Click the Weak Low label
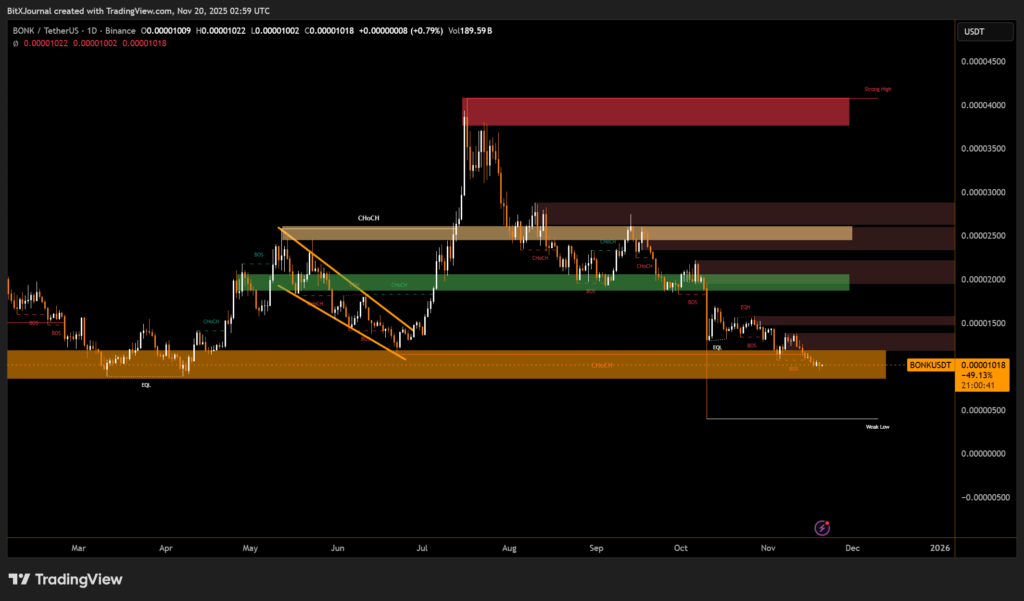 click(877, 426)
